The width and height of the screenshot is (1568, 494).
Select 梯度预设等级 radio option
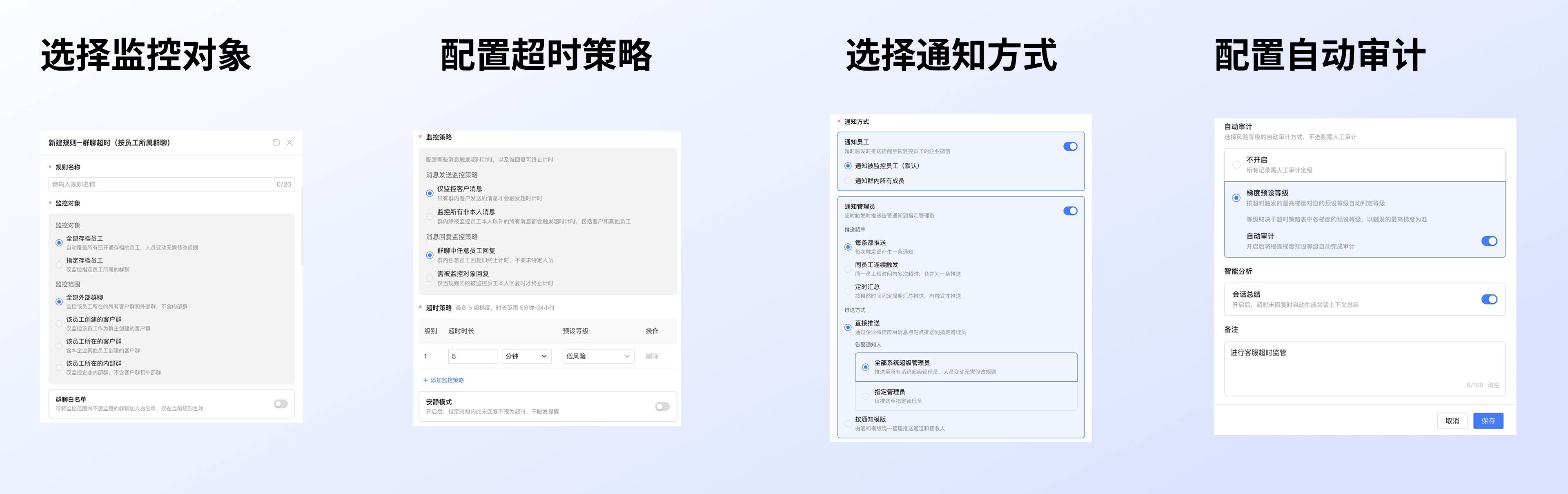pos(1236,198)
